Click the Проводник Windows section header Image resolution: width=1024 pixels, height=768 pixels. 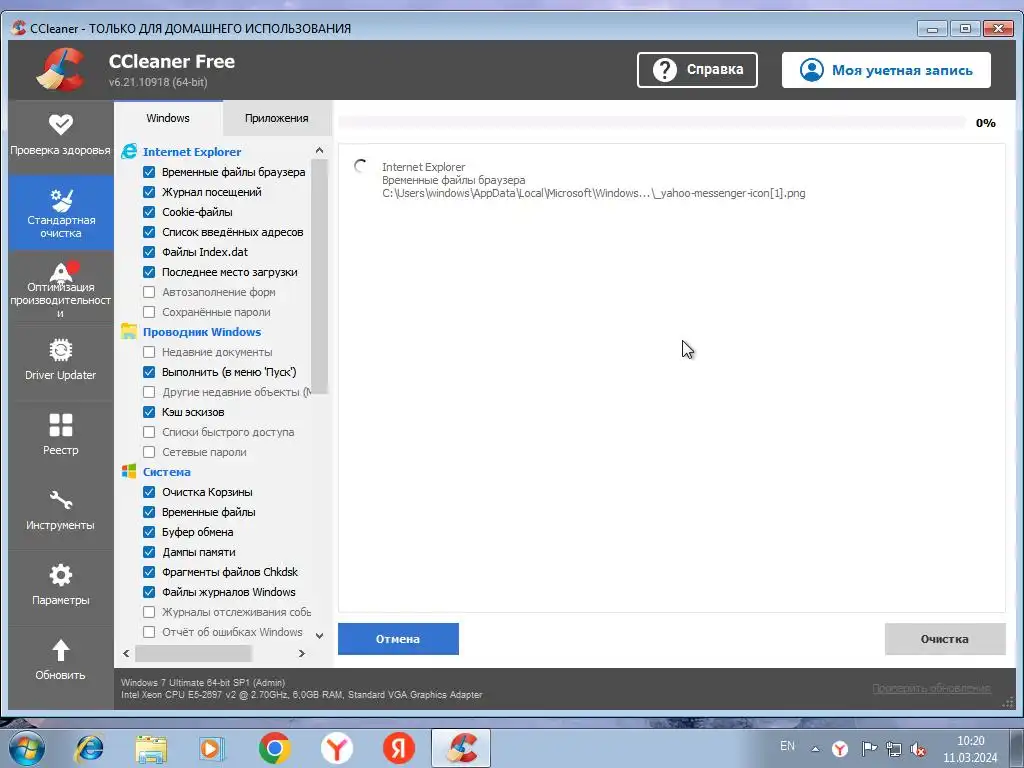[x=202, y=332]
